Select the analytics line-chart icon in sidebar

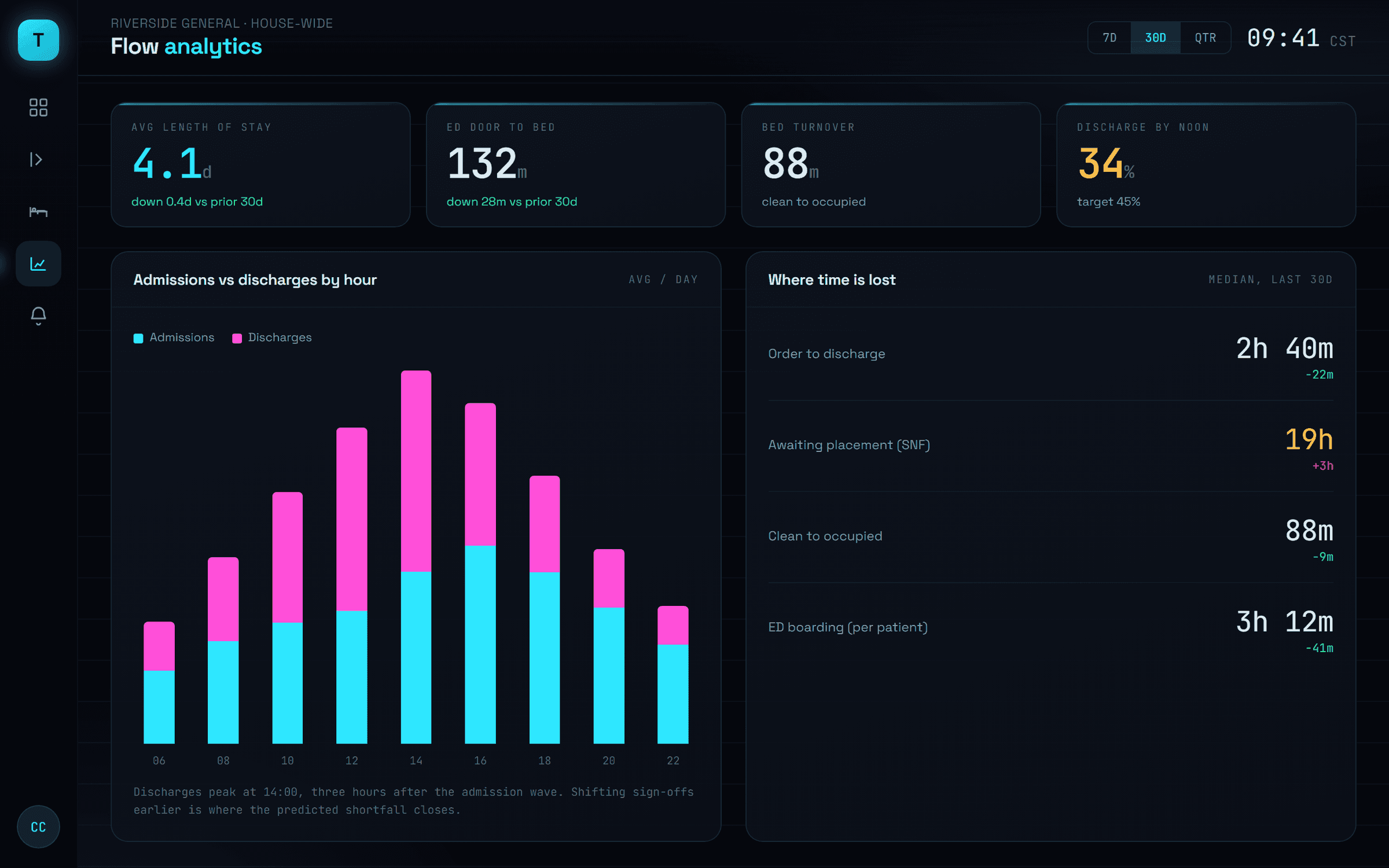38,264
